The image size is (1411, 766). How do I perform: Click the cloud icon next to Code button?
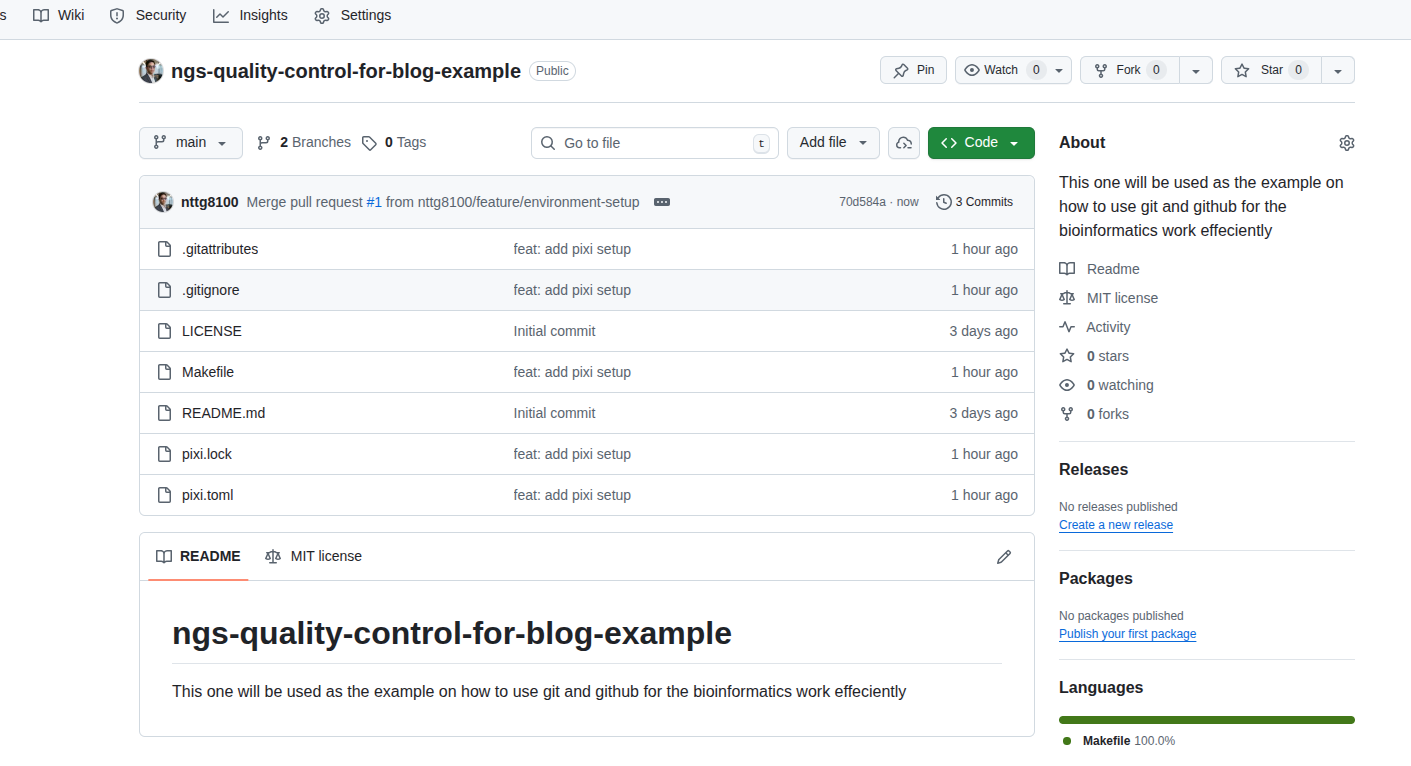[904, 143]
